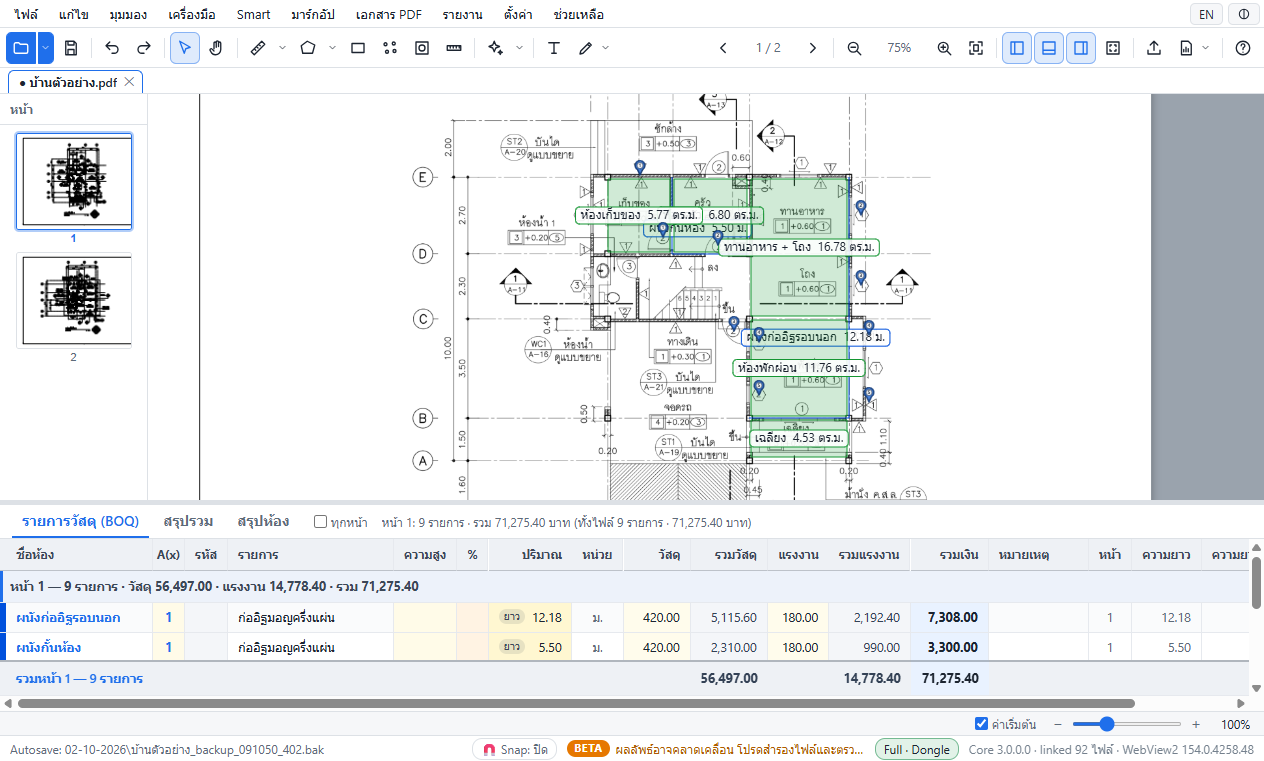
Task: Open help with the question mark icon
Action: pyautogui.click(x=1243, y=48)
